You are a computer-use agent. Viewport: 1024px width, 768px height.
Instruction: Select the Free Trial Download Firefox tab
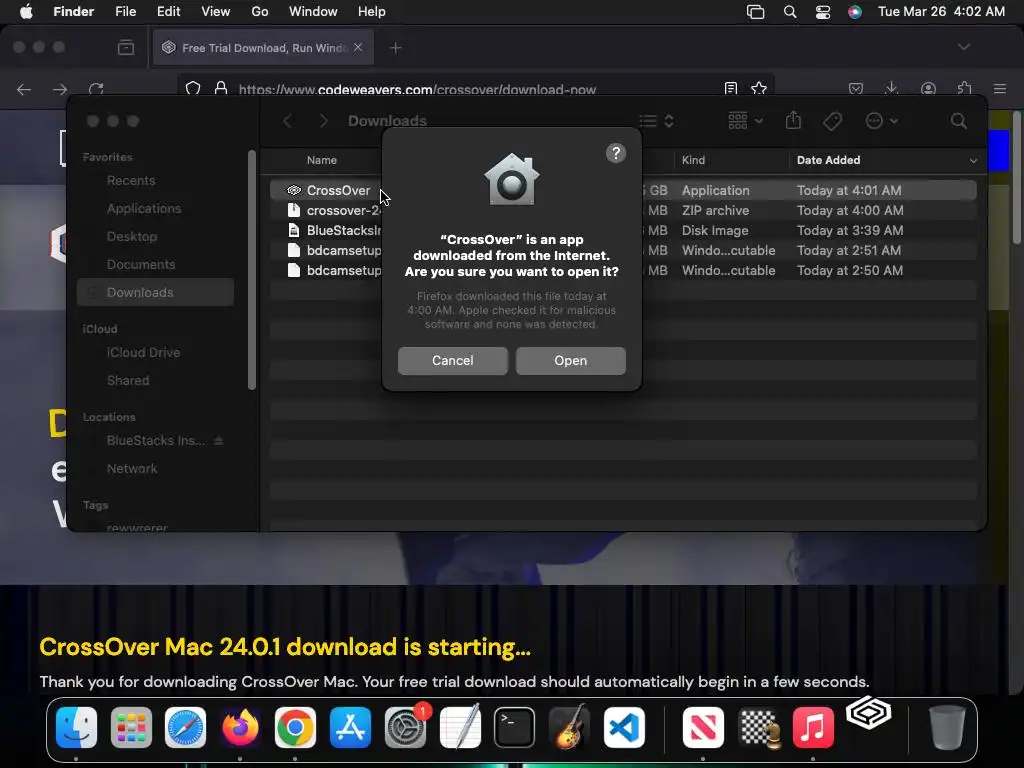coord(263,48)
